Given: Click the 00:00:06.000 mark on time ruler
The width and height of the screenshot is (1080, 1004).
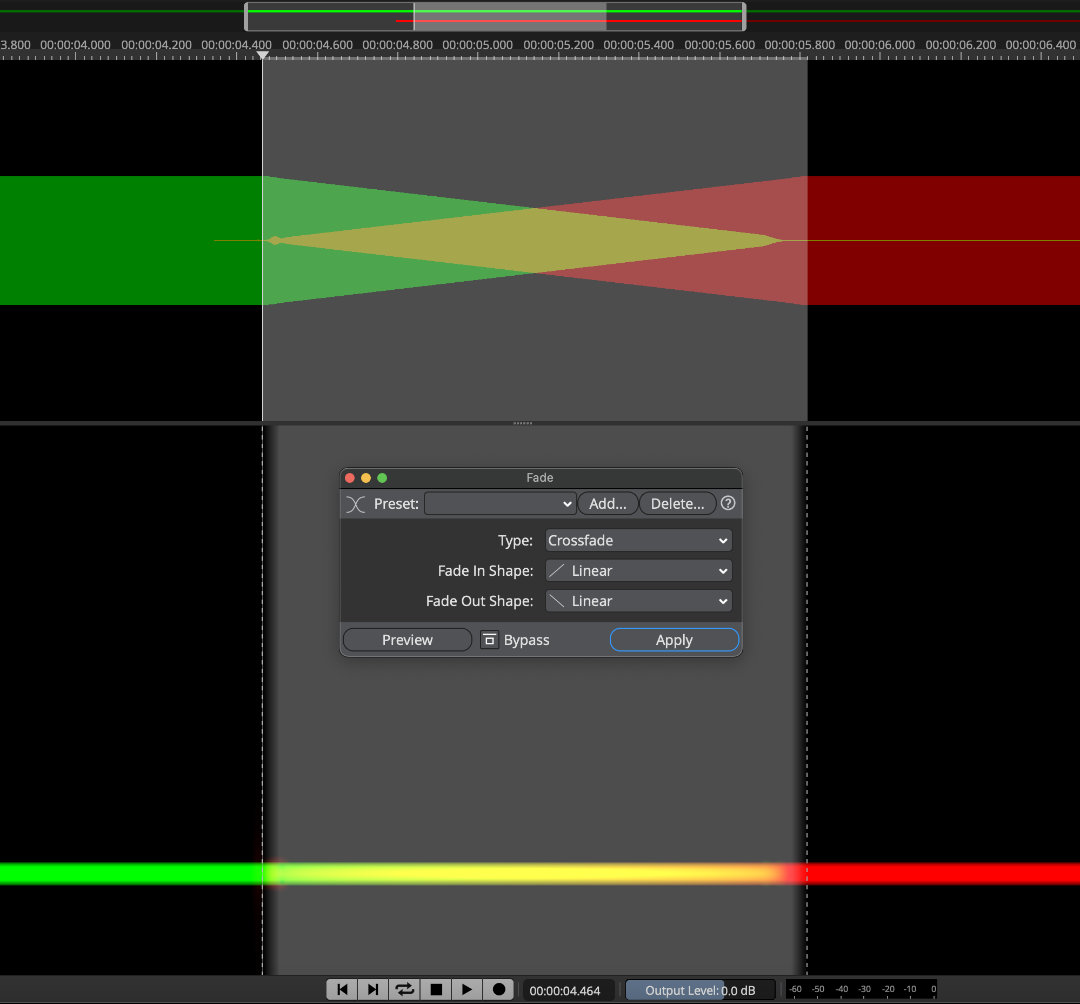Looking at the screenshot, I should point(880,45).
